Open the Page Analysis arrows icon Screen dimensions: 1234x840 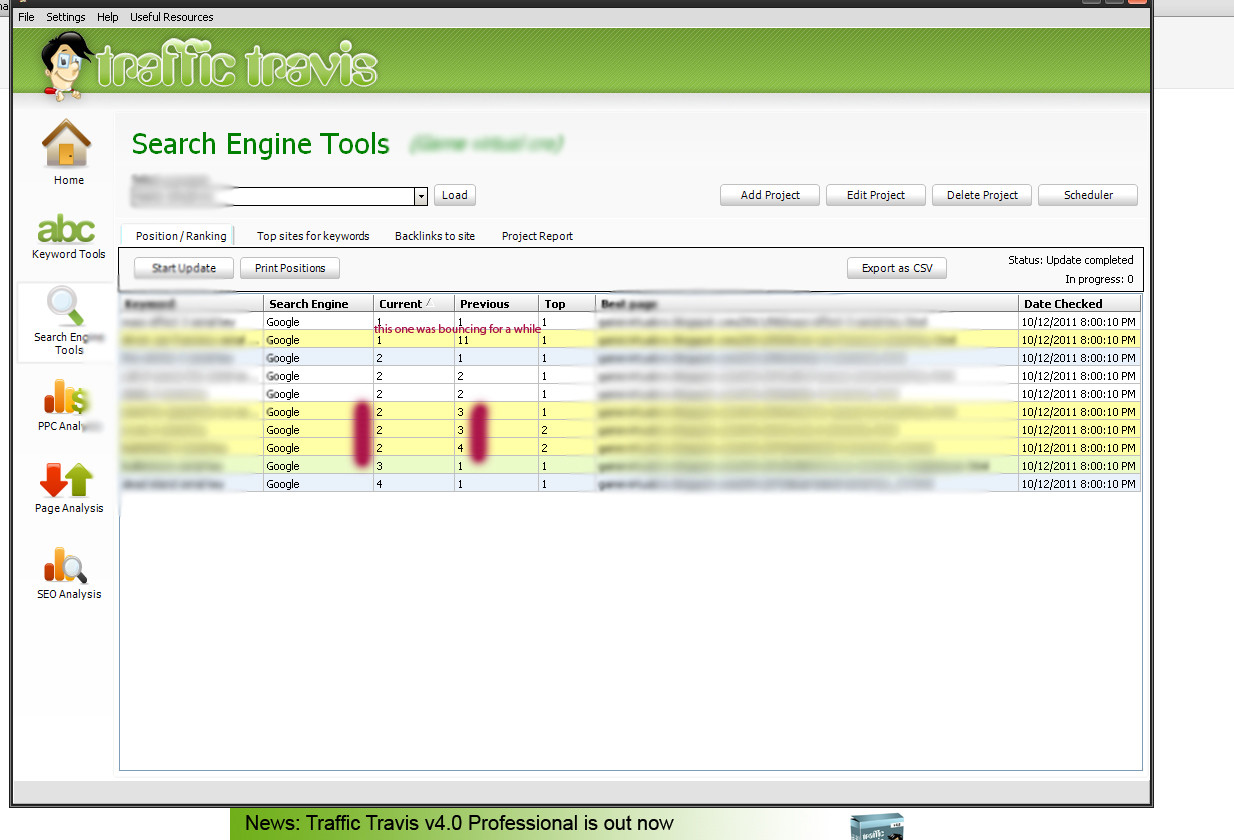tap(66, 481)
